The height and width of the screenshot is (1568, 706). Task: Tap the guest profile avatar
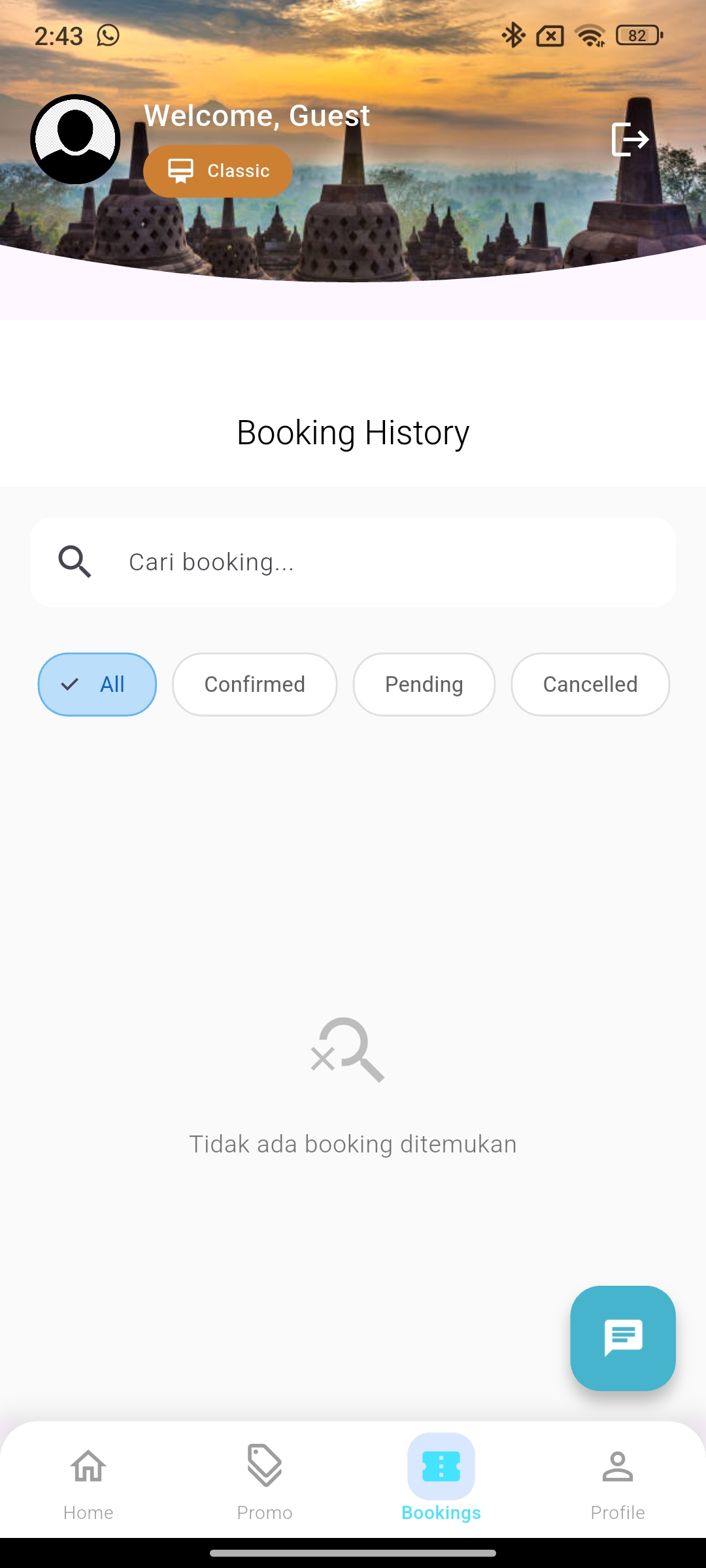[75, 139]
